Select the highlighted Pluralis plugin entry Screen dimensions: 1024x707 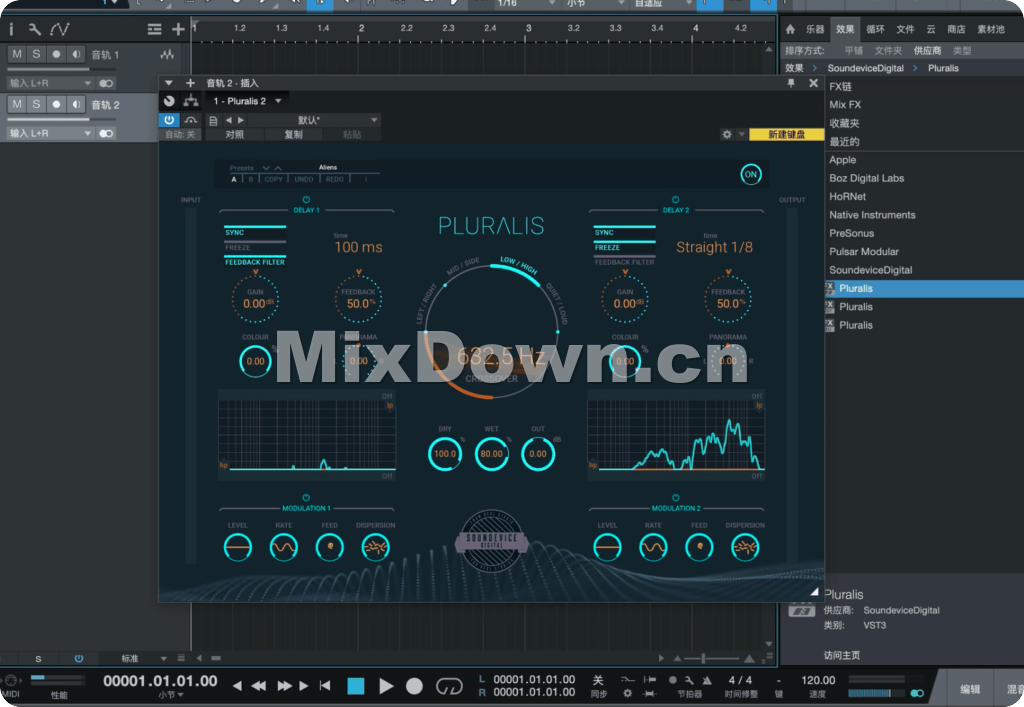pos(924,289)
